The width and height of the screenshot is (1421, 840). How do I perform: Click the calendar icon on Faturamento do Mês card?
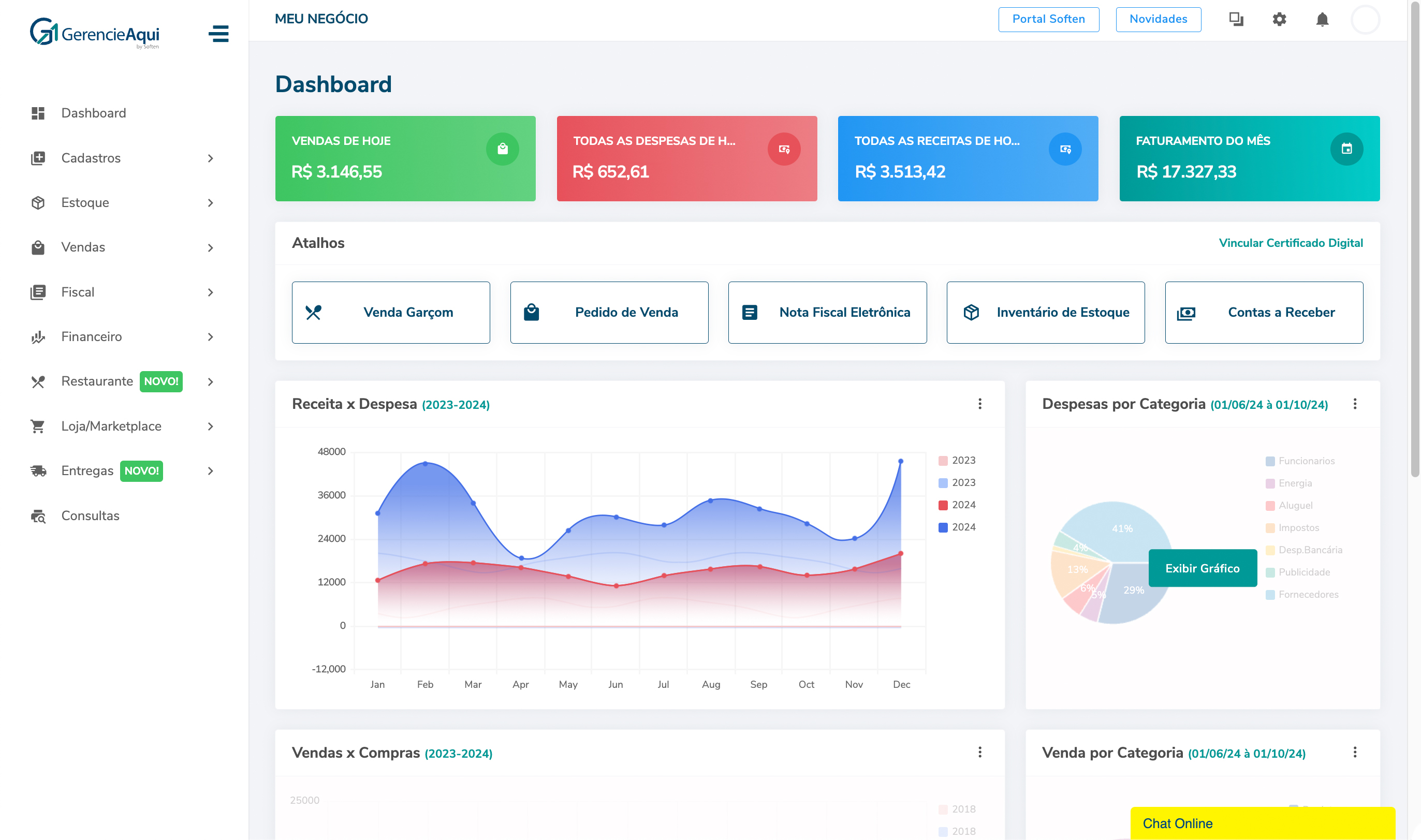pyautogui.click(x=1348, y=149)
